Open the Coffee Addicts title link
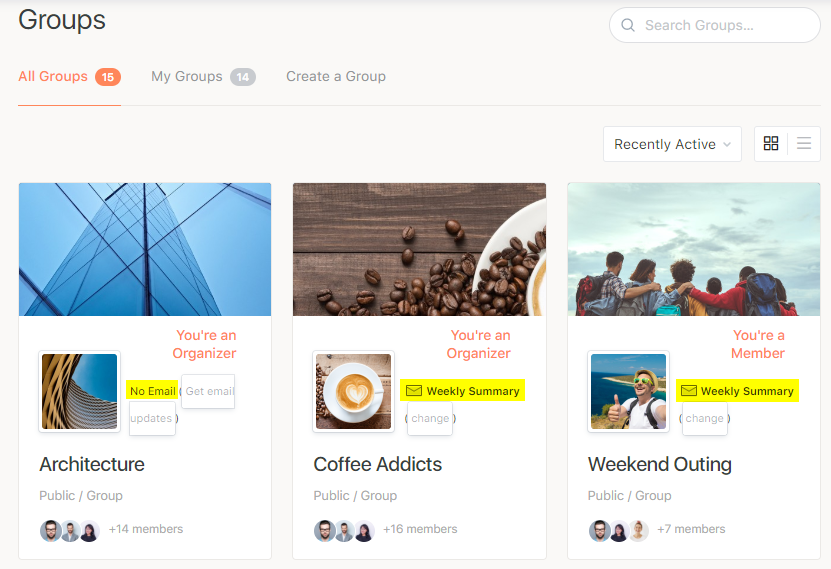 tap(378, 464)
